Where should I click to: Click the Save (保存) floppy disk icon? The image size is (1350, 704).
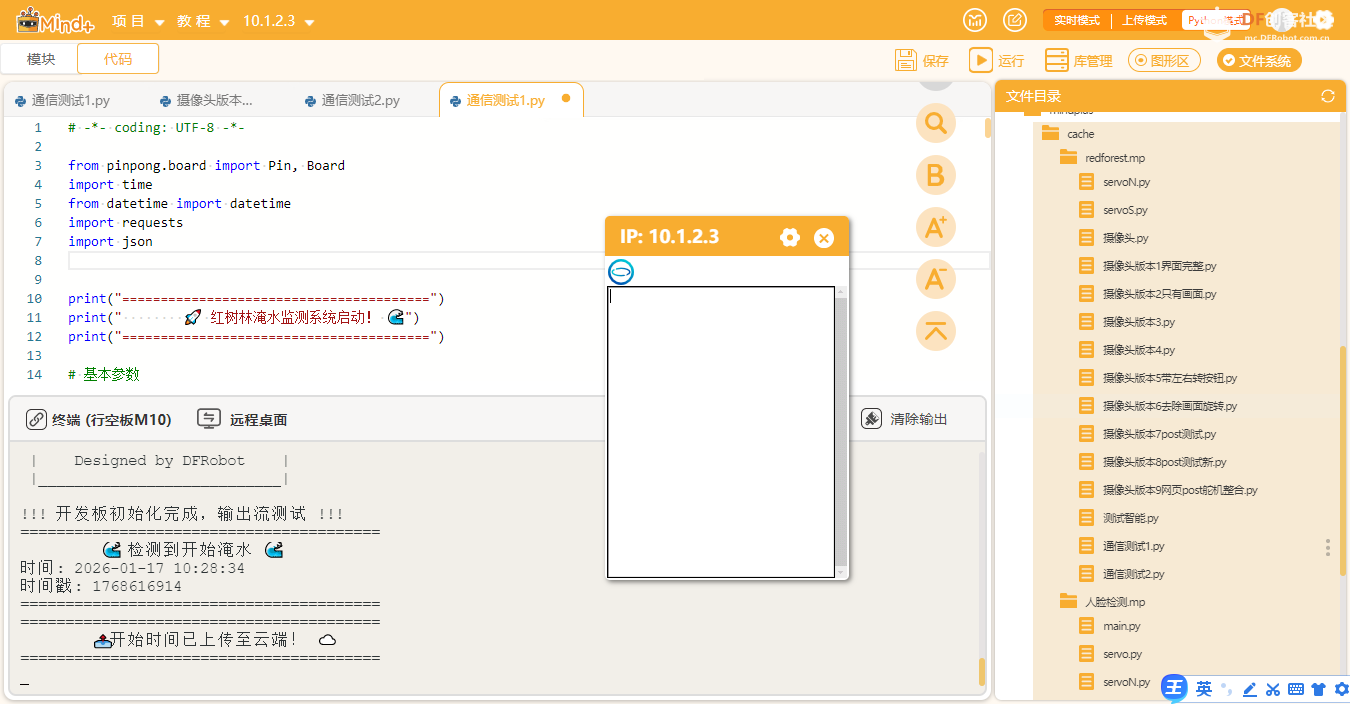(906, 60)
